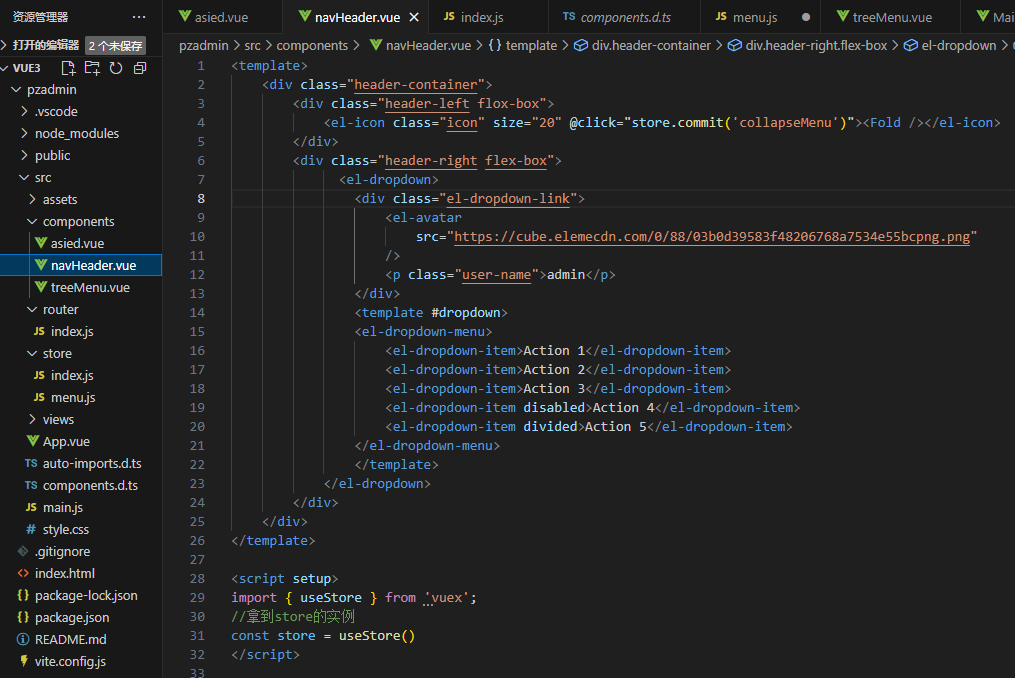Click the Vue icon in navHeader.vue breadcrumb
The width and height of the screenshot is (1015, 678).
coord(375,45)
